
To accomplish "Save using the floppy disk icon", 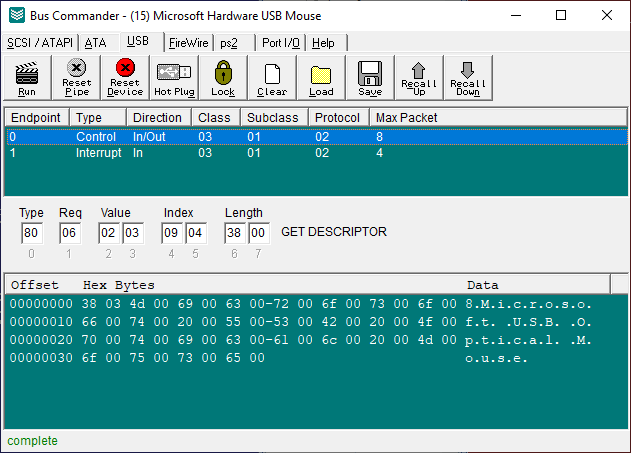I will [370, 78].
